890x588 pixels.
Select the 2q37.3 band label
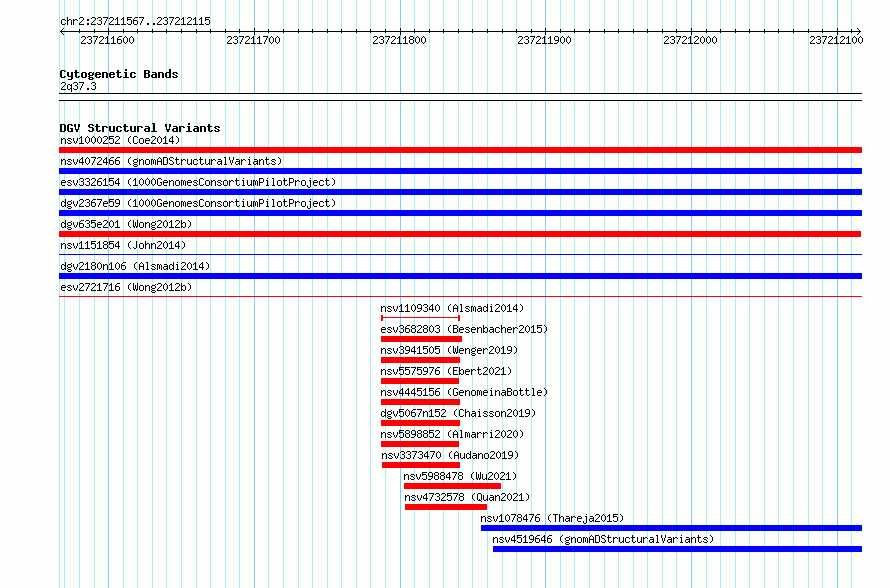78,86
